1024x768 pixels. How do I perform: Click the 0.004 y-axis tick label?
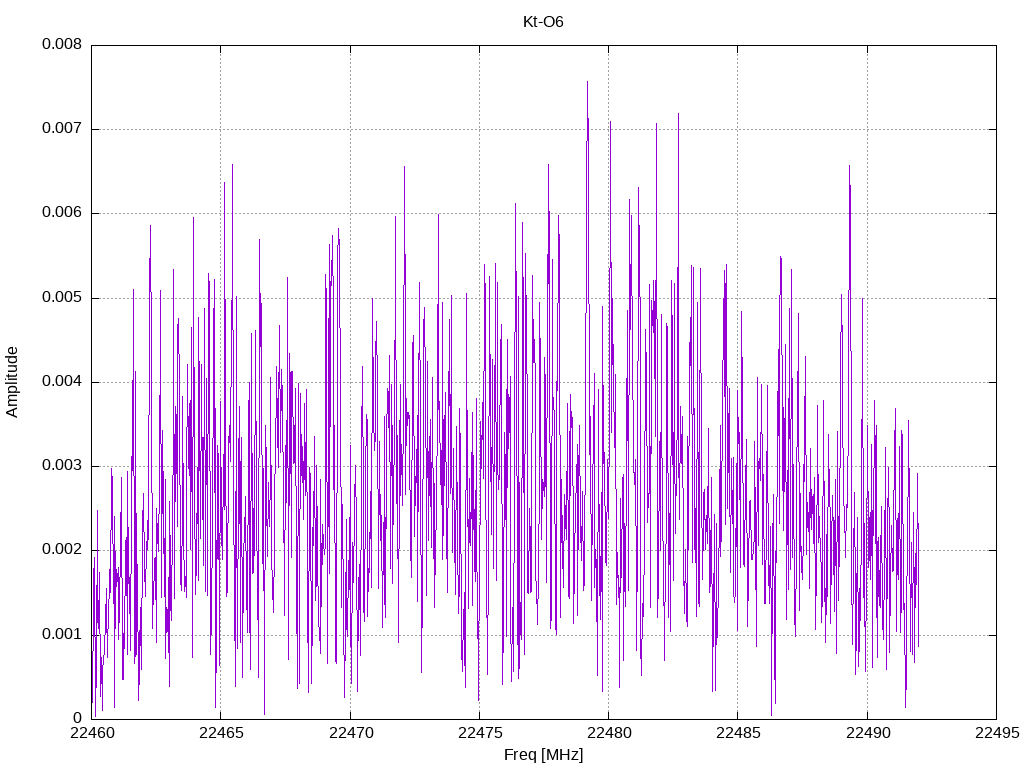click(62, 381)
